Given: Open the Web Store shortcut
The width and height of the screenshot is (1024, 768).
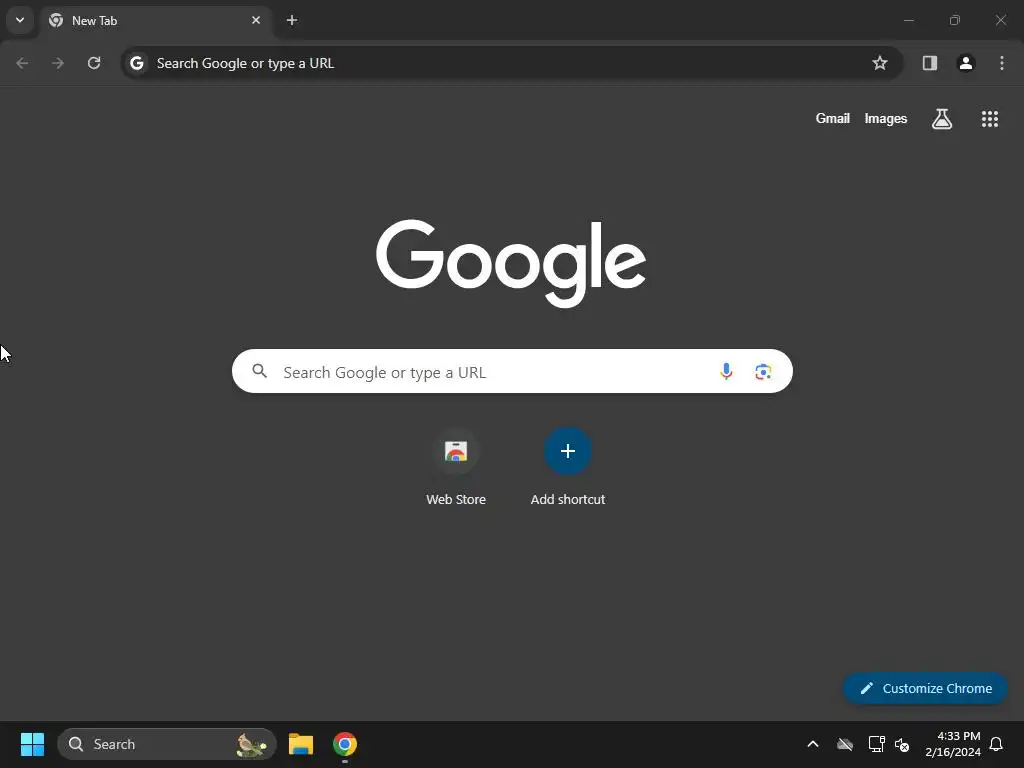Looking at the screenshot, I should pos(456,468).
